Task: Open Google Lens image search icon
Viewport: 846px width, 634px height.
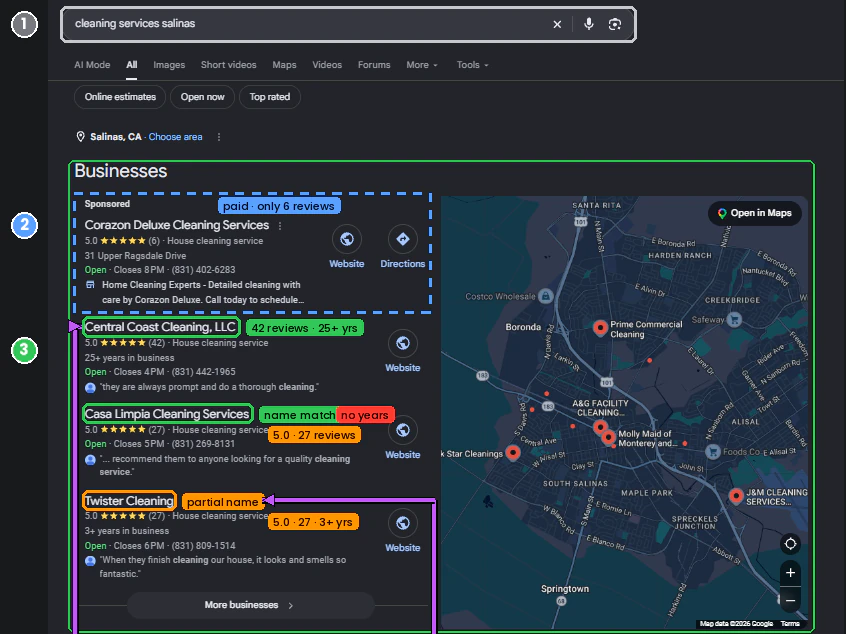Action: [x=615, y=24]
